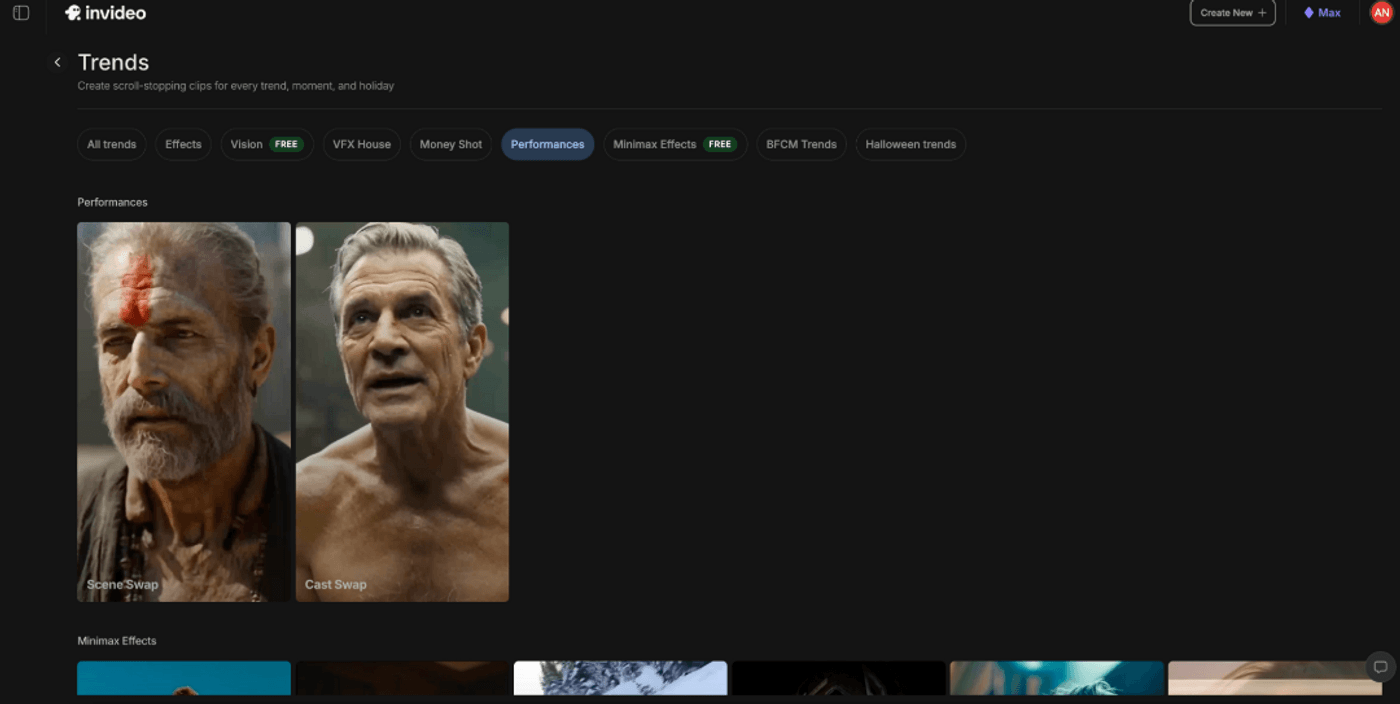The image size is (1400, 704).
Task: Open Minimax Effects FREE tab
Action: coord(674,144)
